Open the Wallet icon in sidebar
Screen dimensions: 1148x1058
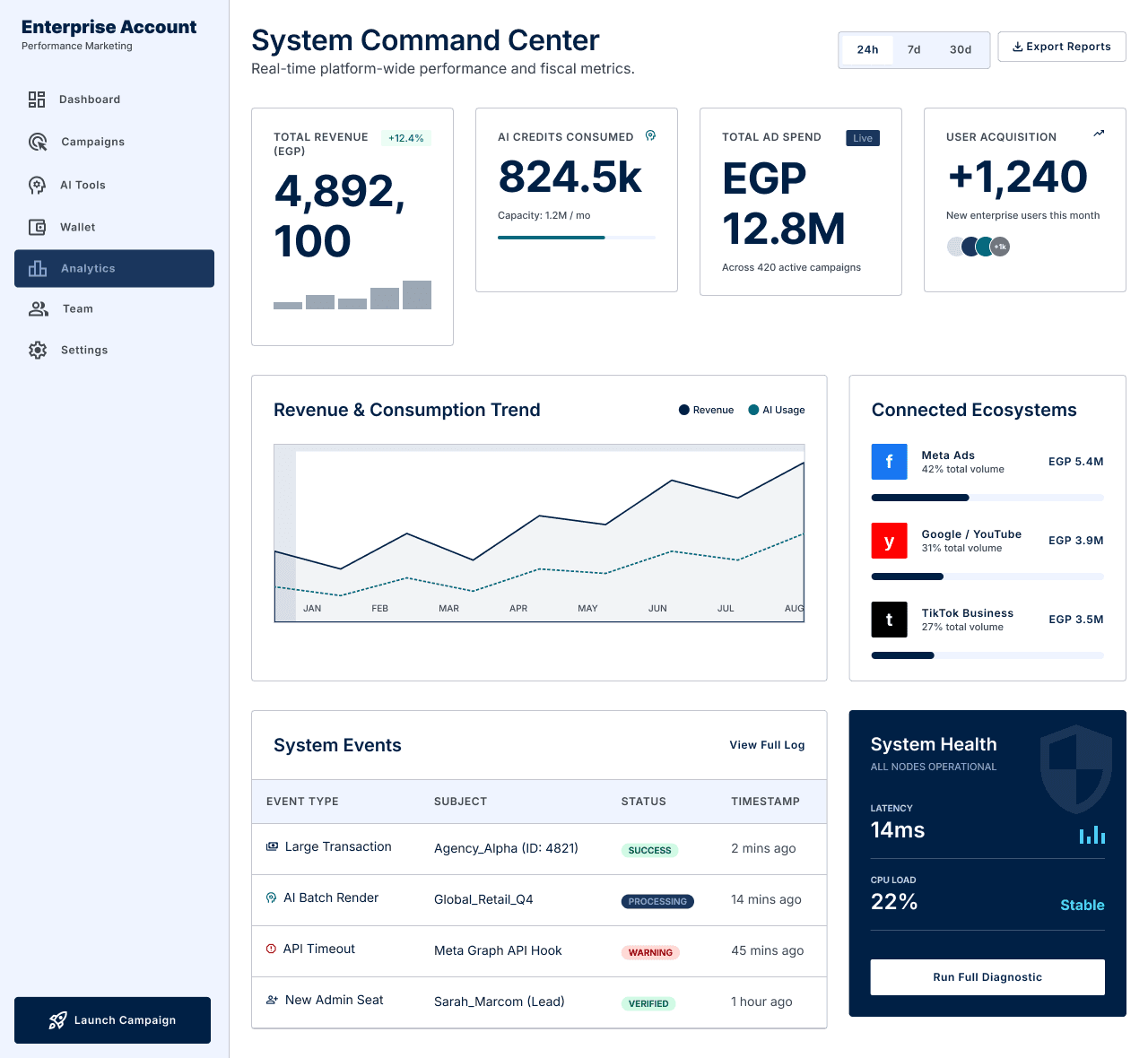pos(37,227)
